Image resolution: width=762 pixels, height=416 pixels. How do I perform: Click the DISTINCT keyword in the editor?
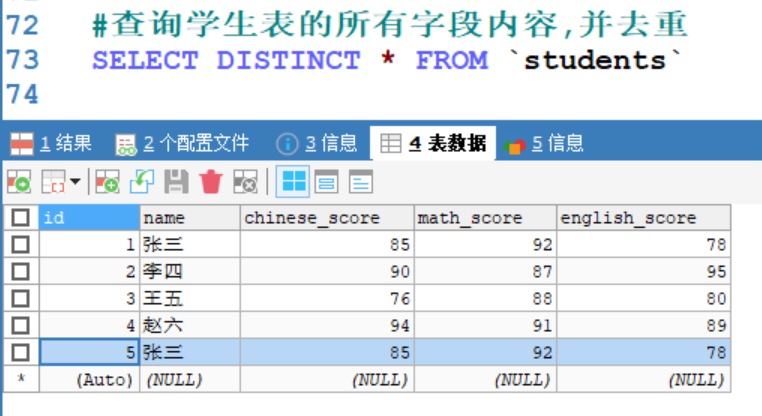289,61
